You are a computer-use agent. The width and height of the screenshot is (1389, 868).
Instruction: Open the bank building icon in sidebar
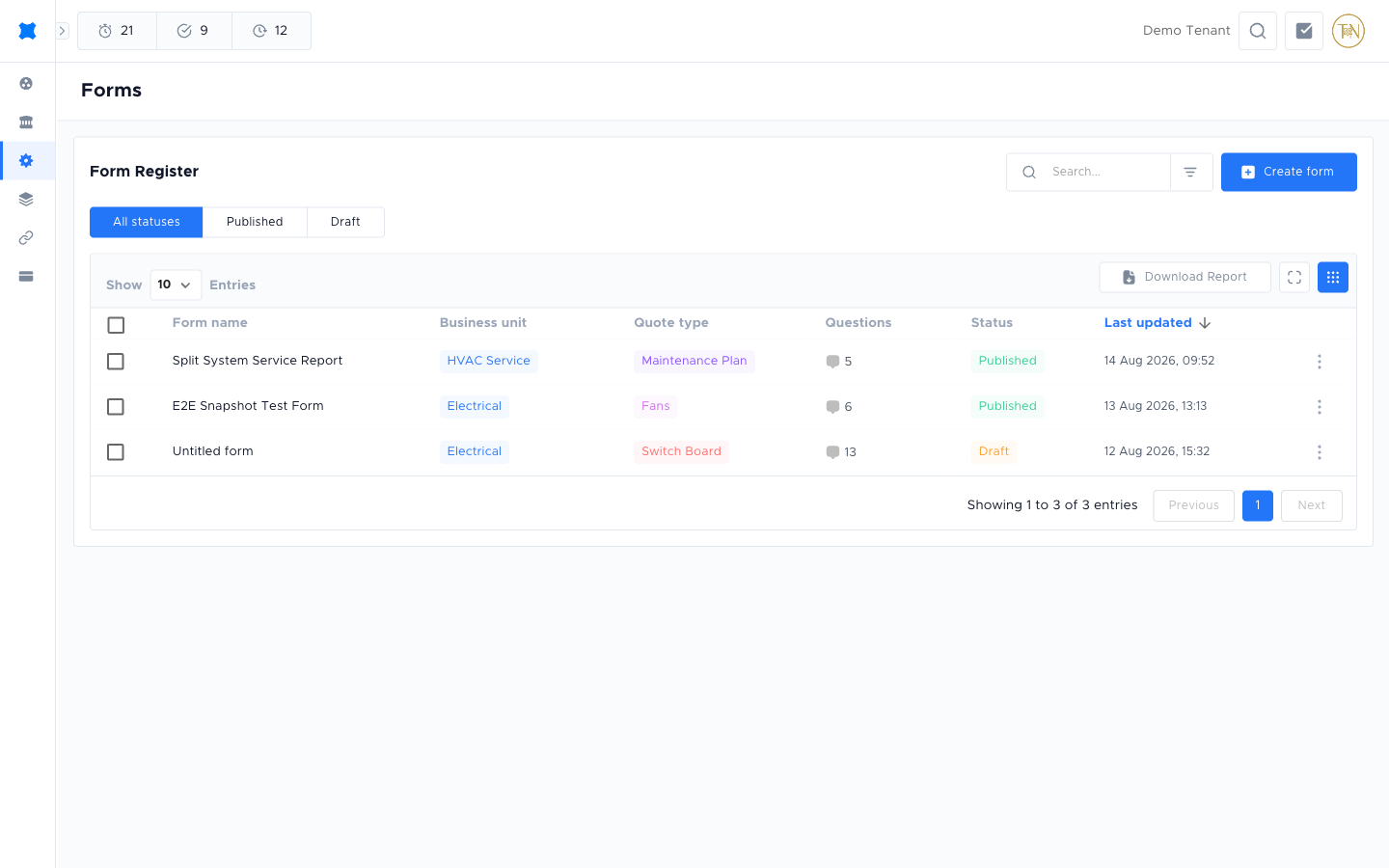click(x=26, y=122)
